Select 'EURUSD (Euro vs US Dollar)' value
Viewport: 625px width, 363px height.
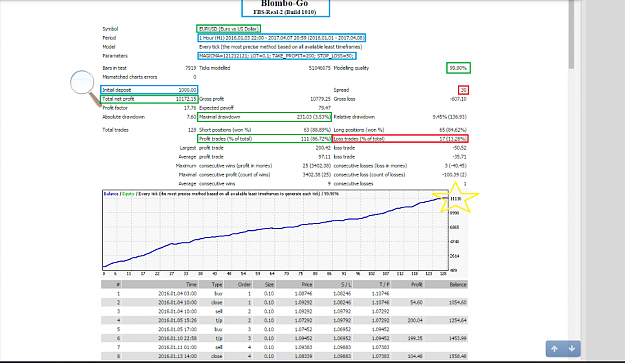pyautogui.click(x=229, y=29)
